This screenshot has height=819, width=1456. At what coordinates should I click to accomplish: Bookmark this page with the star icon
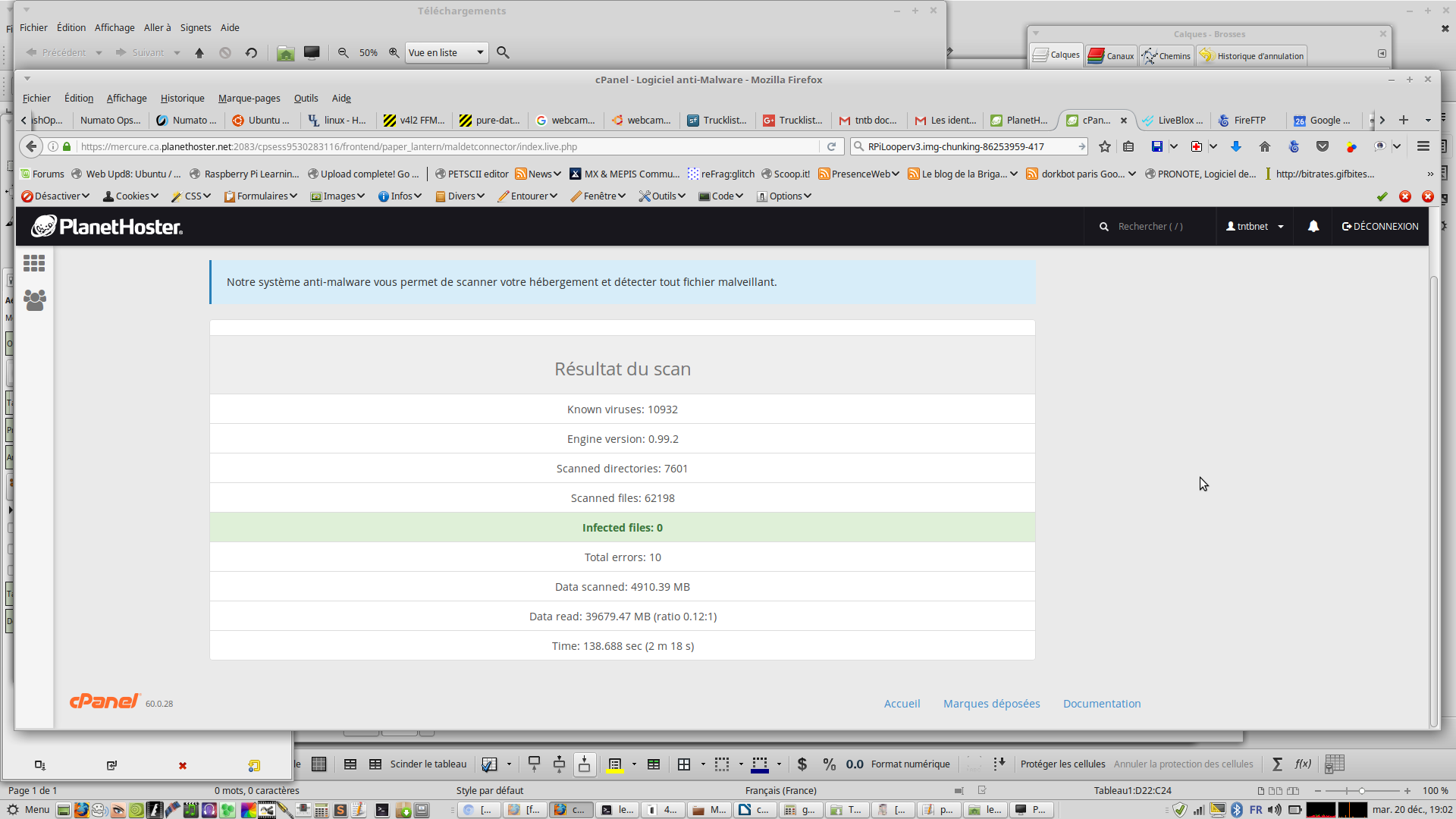coord(1105,146)
